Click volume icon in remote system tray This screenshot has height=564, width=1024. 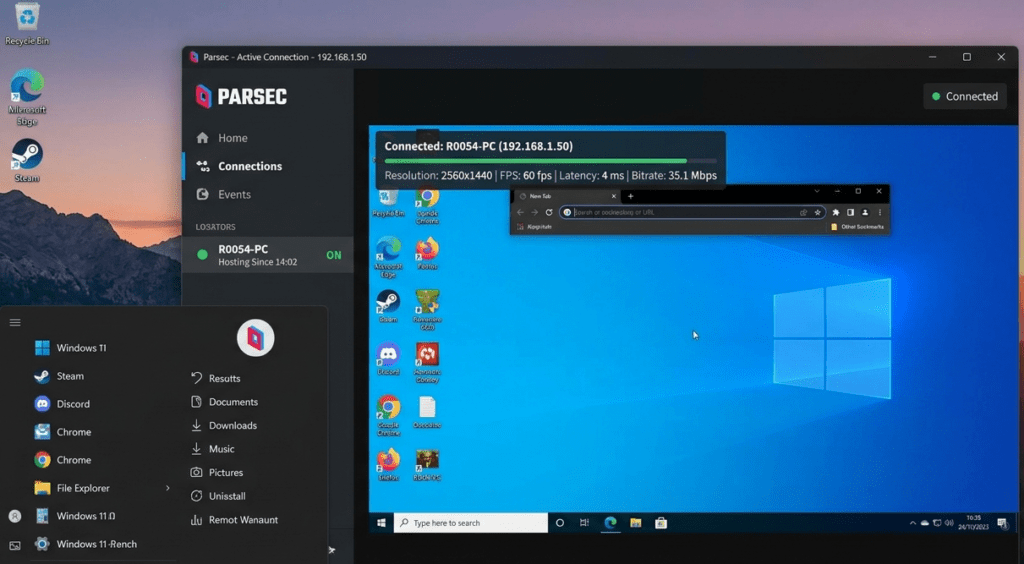click(x=949, y=523)
